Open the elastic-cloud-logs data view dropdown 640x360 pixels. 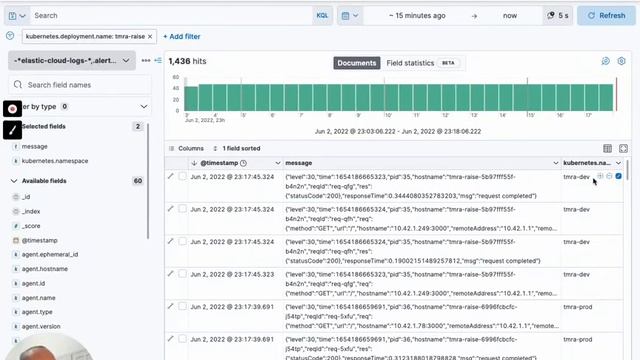pyautogui.click(x=72, y=60)
